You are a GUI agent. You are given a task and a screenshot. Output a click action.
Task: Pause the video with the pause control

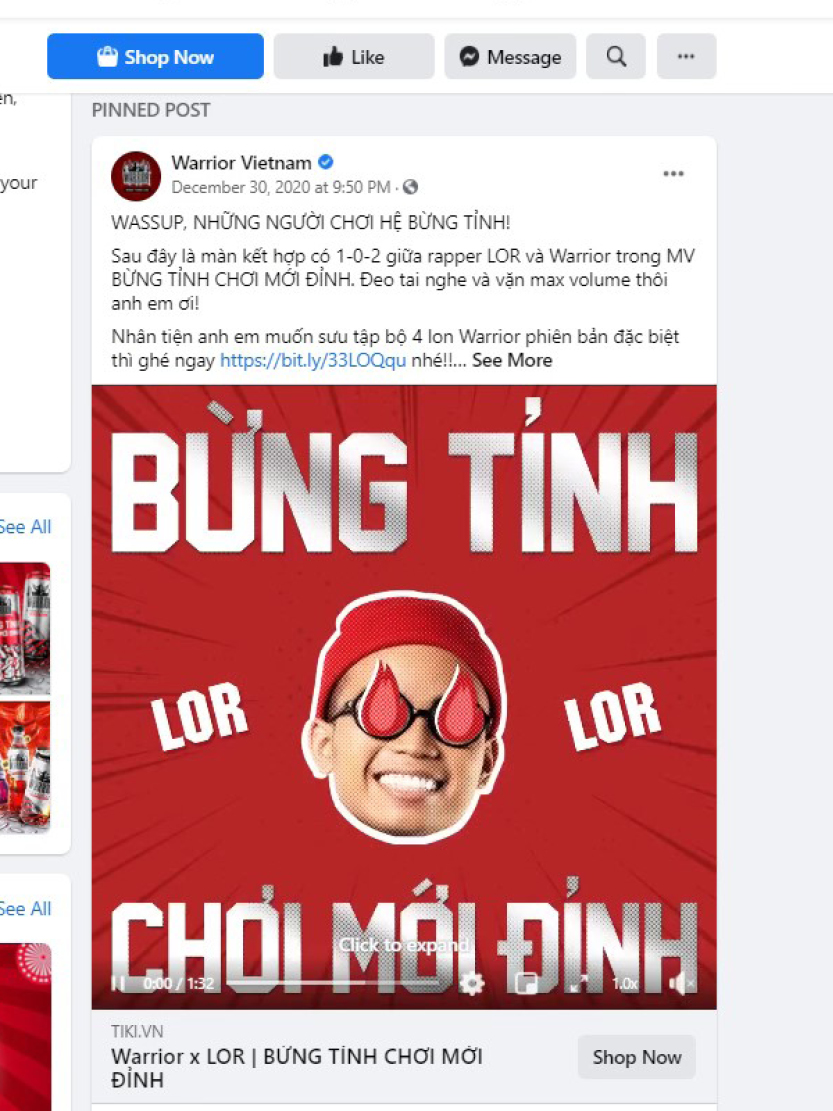[x=118, y=983]
